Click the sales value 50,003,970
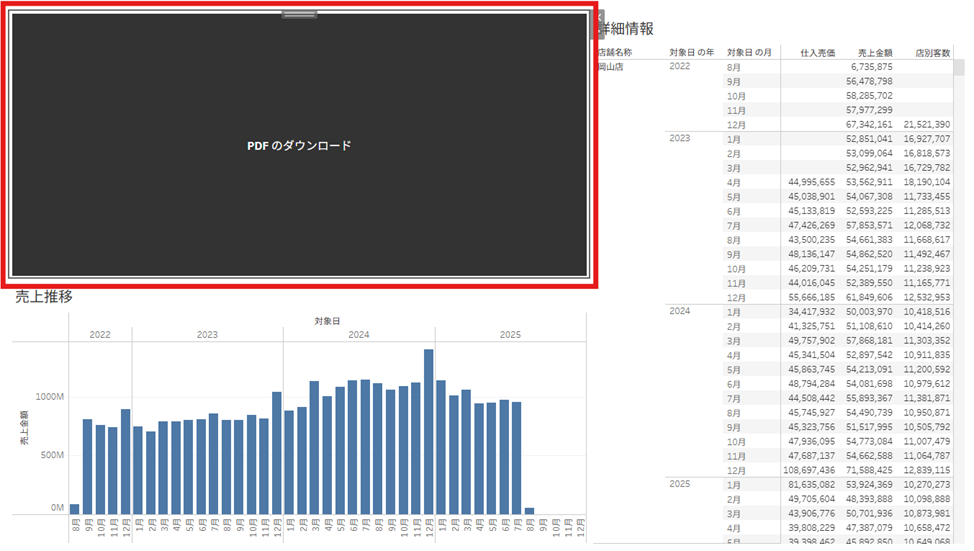Screen dimensions: 974x551 870,312
